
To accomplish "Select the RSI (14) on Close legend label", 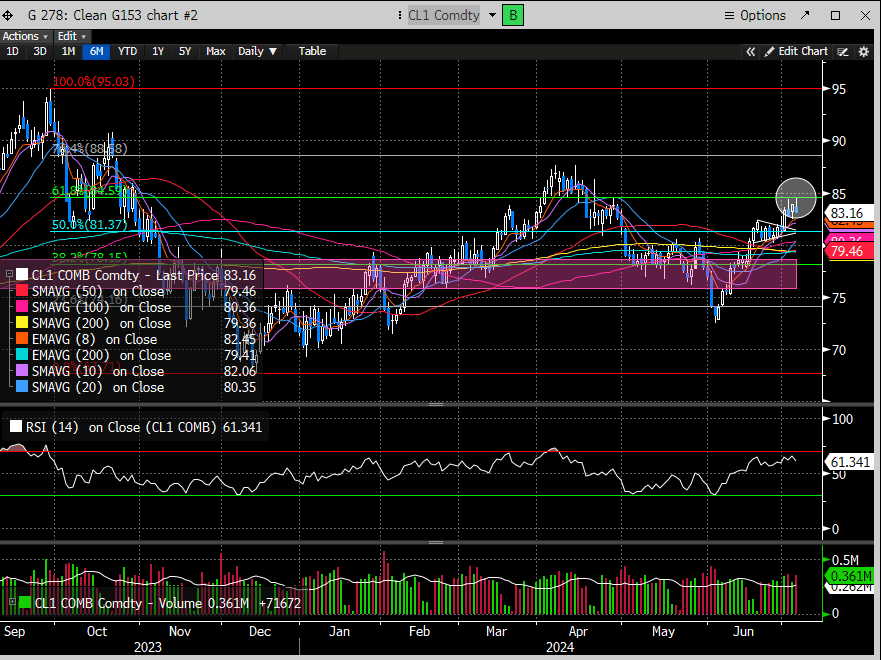I will click(x=121, y=427).
